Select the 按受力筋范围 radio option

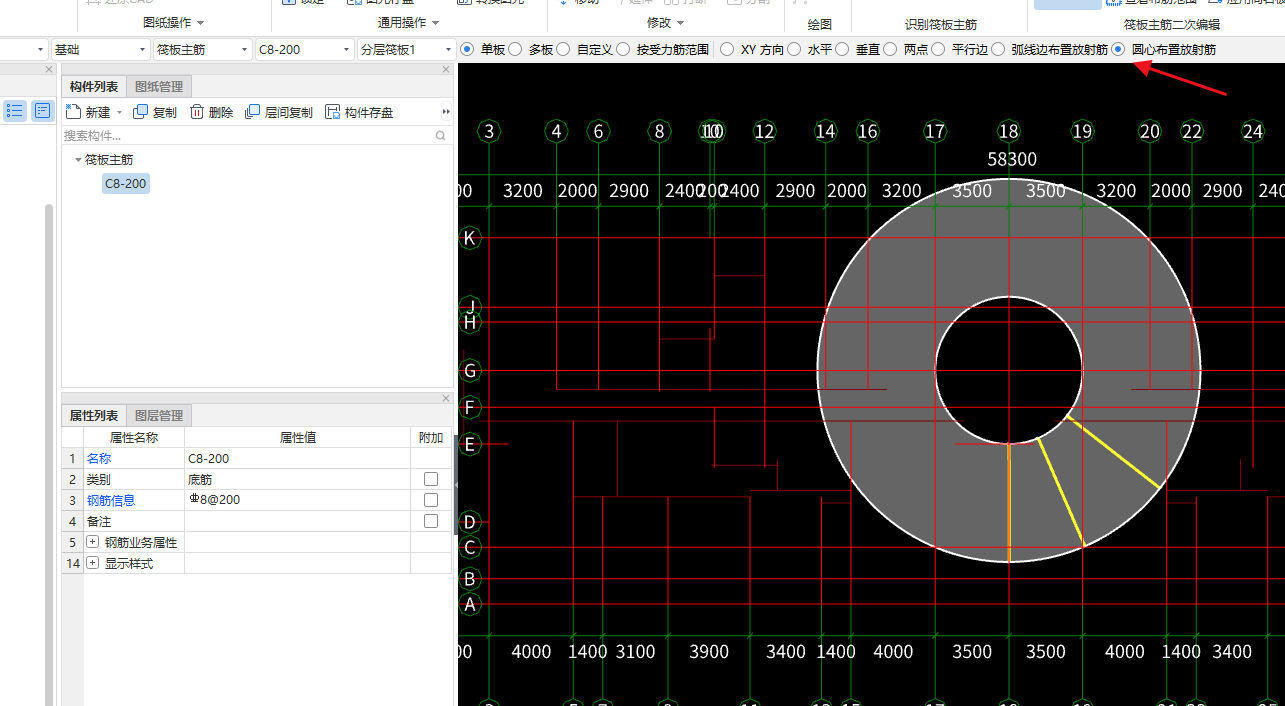point(623,49)
